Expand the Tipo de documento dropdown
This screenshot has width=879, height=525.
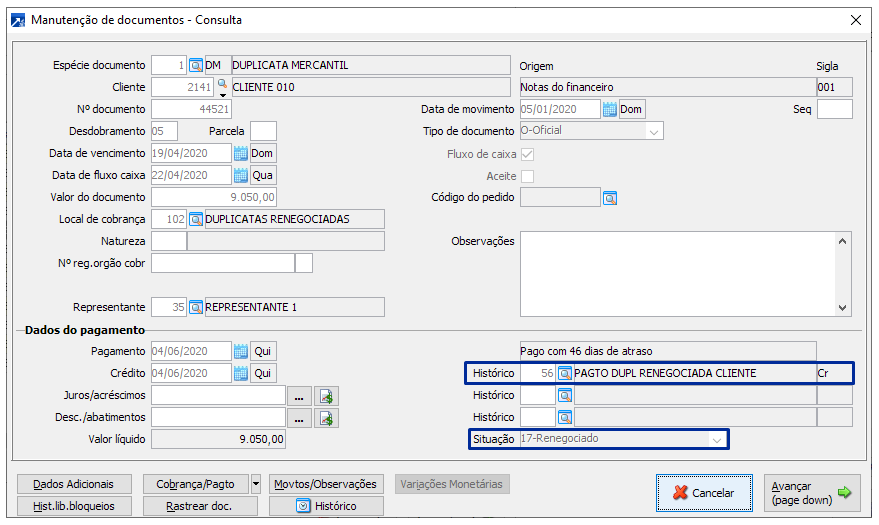[x=654, y=131]
